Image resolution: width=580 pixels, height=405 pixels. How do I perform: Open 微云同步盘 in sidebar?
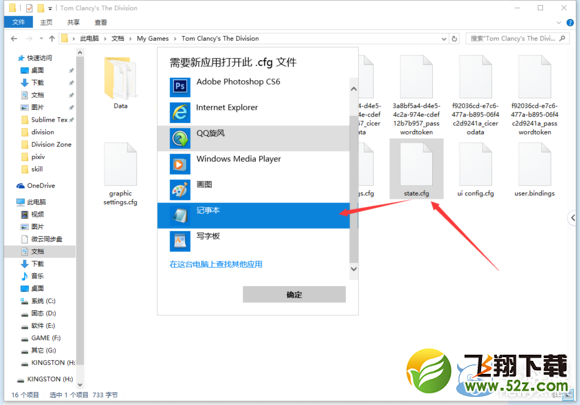[x=41, y=239]
